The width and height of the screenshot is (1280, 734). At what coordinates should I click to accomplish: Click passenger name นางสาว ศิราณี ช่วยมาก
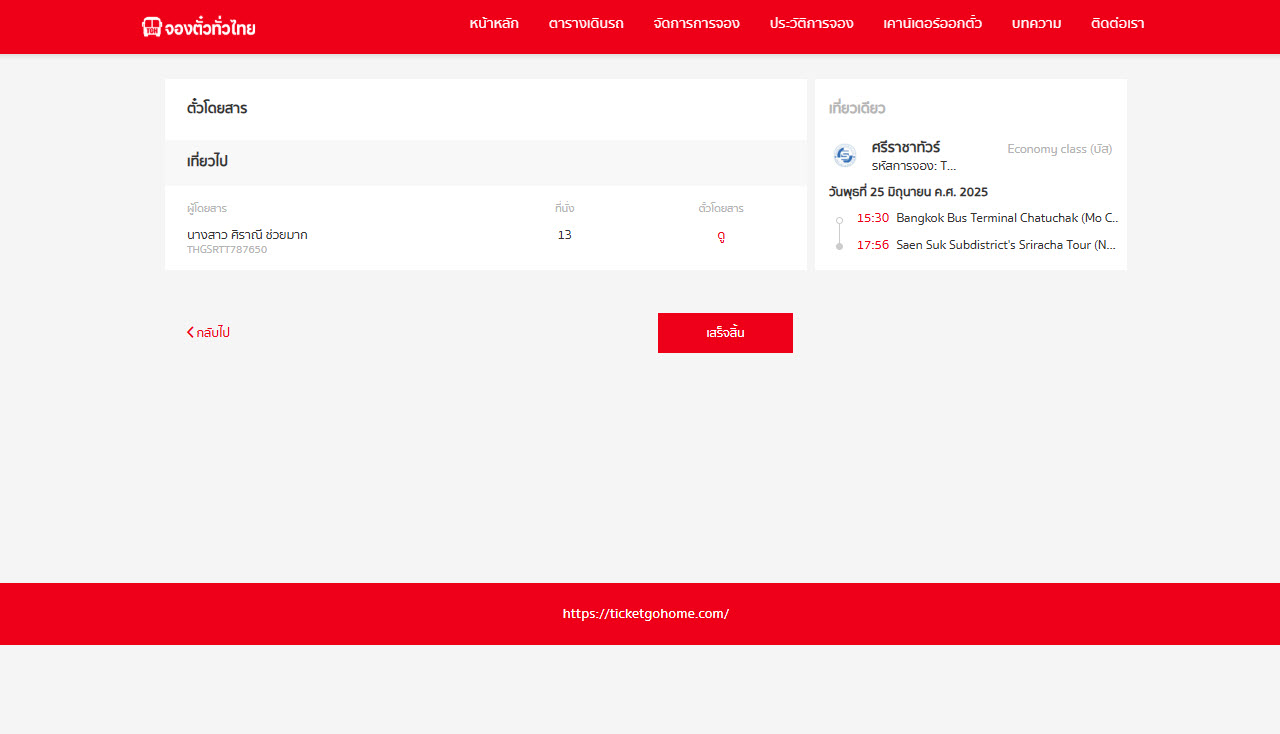click(x=247, y=235)
